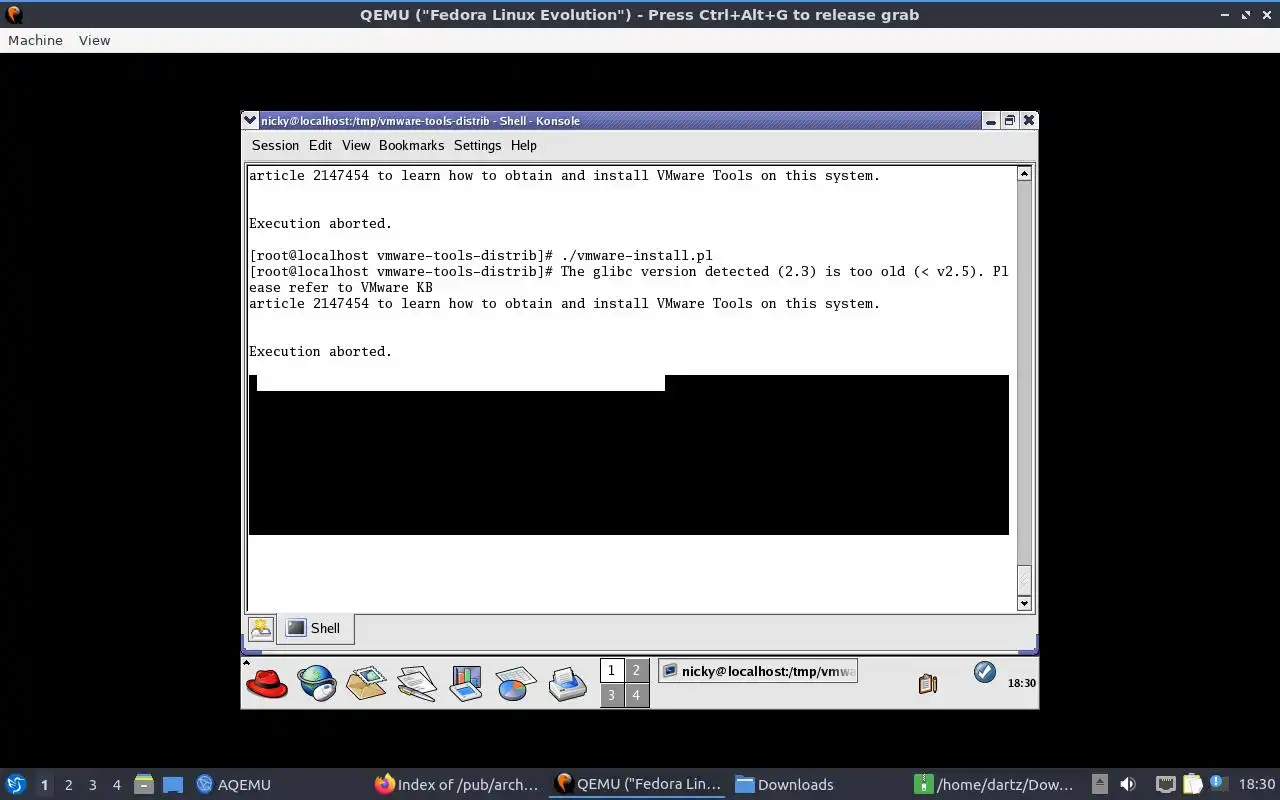Click './vmware-install.pl' command text

point(636,255)
